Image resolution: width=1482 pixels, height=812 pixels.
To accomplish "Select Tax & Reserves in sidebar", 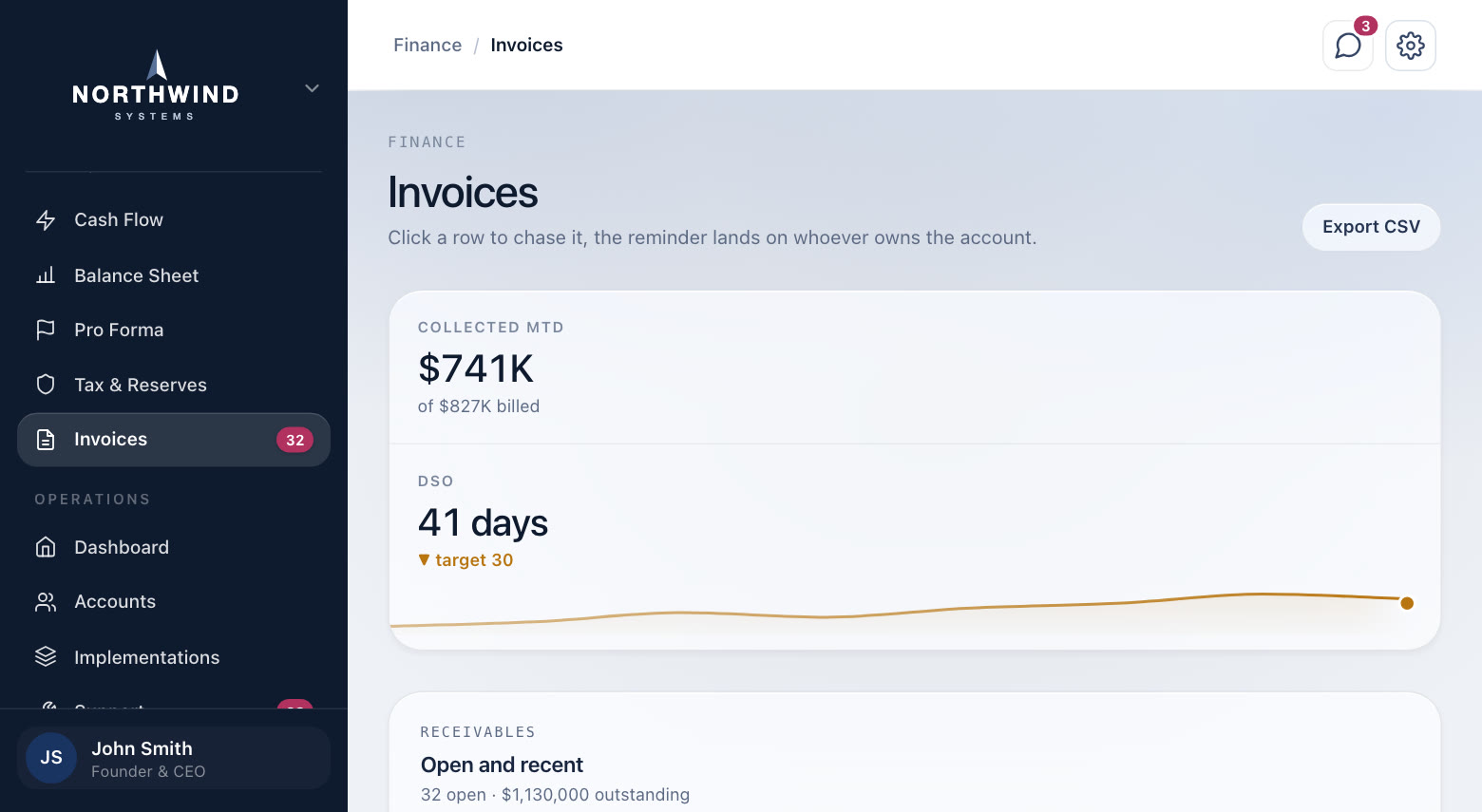I will [174, 385].
